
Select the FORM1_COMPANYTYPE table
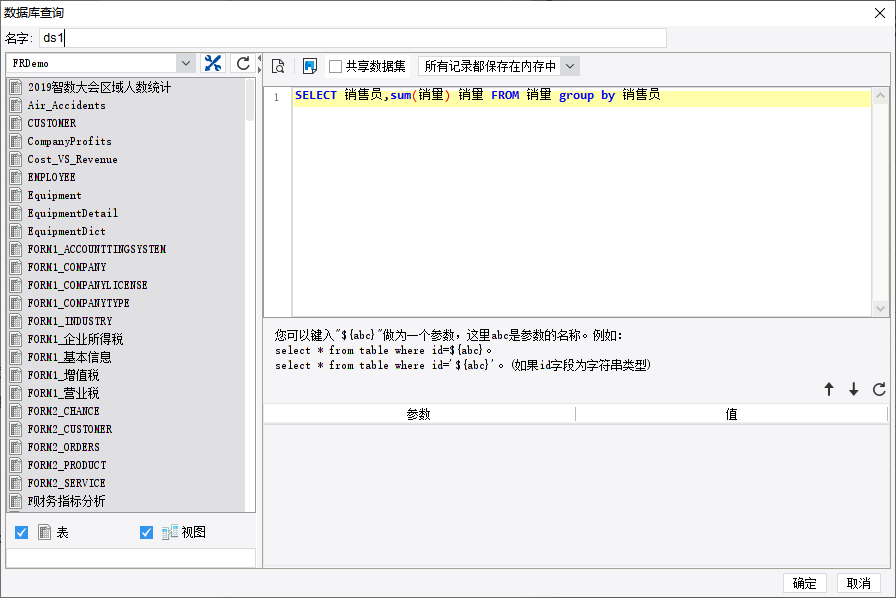(78, 303)
